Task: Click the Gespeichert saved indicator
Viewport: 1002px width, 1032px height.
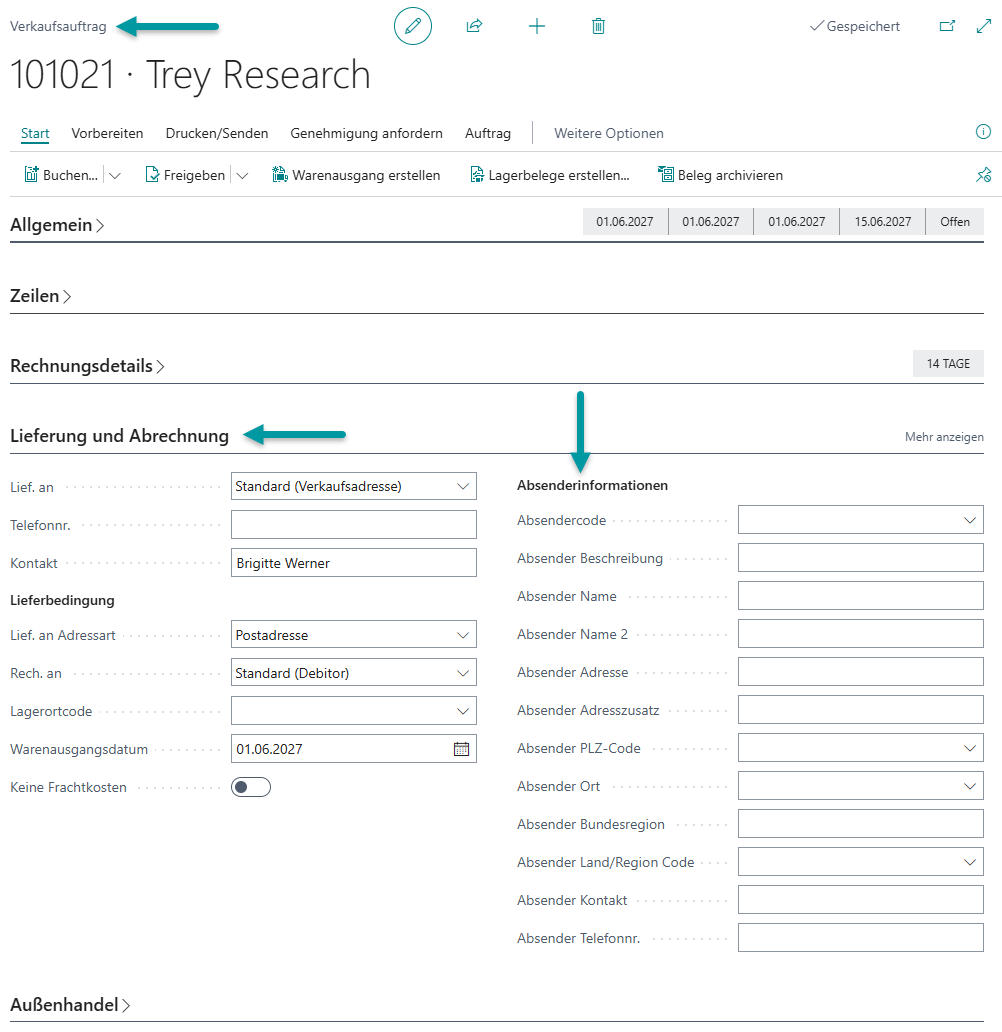Action: (x=855, y=26)
